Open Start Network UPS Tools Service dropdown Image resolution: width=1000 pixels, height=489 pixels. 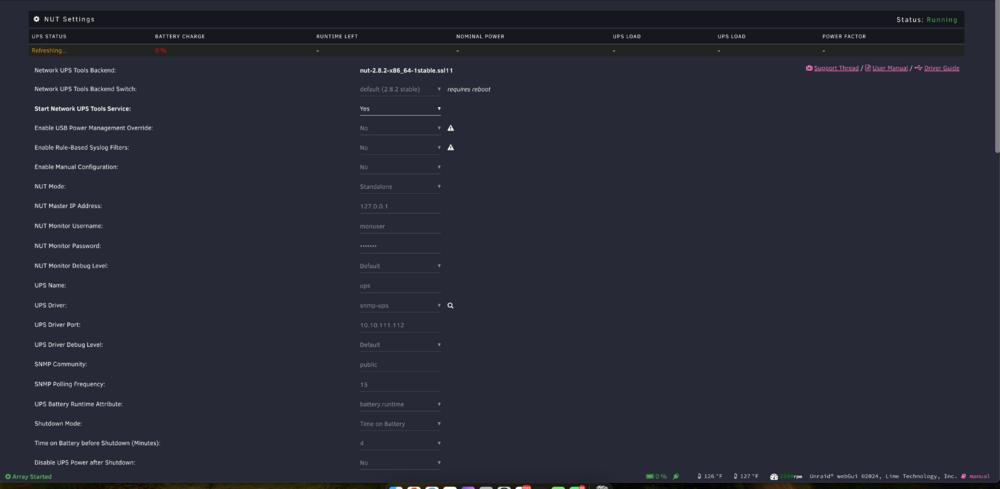pos(400,108)
